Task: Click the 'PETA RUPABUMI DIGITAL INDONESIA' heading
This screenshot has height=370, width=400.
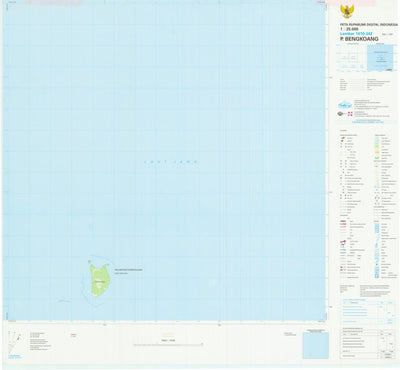Action: click(369, 25)
